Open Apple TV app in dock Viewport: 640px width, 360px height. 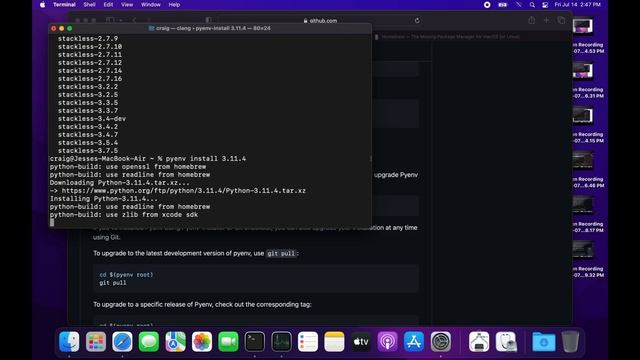point(361,341)
